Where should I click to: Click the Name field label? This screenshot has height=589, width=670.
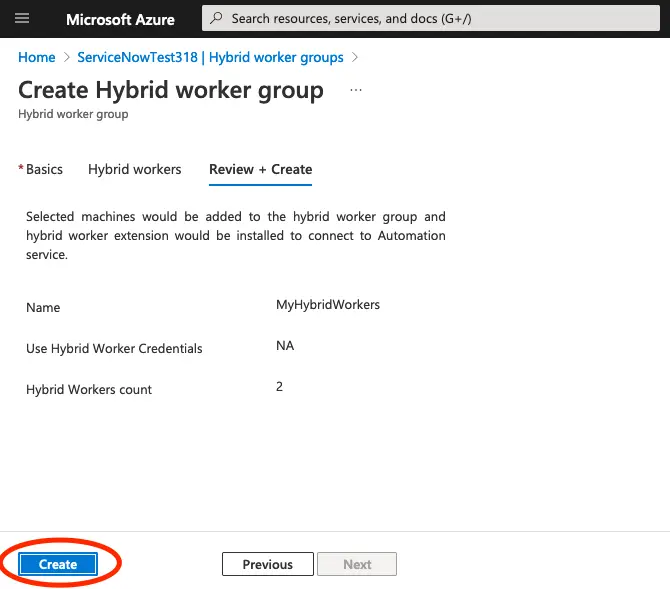click(43, 307)
